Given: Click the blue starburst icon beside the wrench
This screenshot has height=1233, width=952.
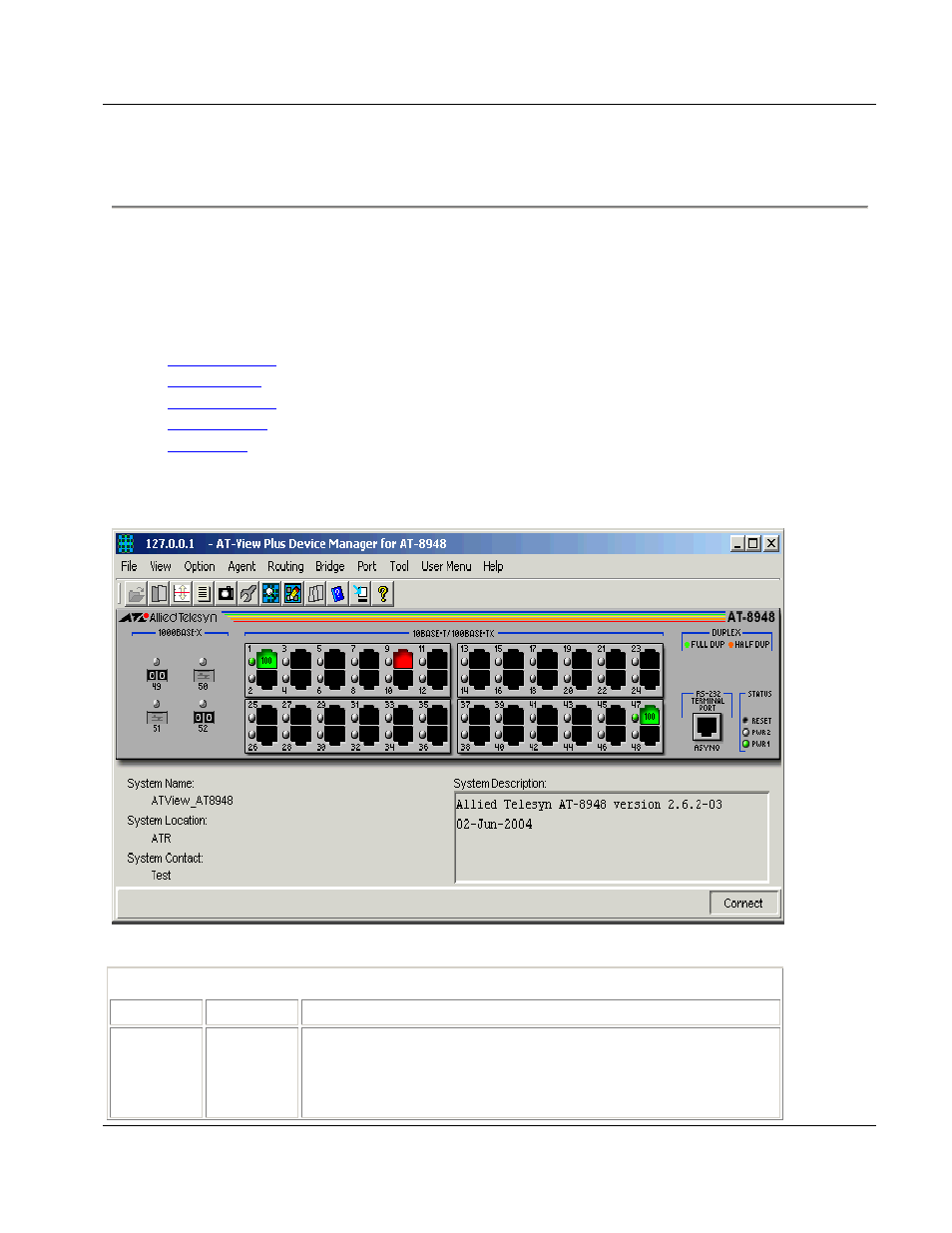Looking at the screenshot, I should [x=270, y=593].
